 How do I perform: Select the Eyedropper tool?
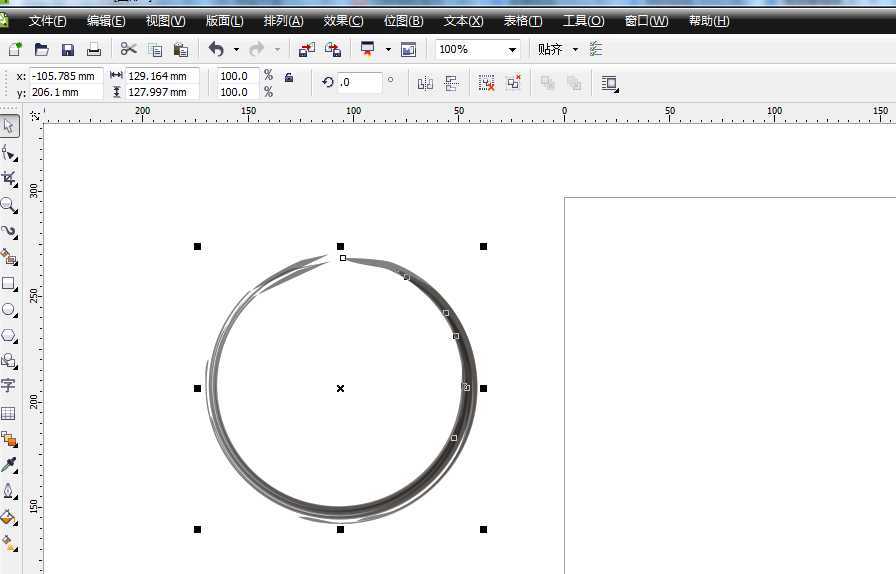pyautogui.click(x=9, y=465)
